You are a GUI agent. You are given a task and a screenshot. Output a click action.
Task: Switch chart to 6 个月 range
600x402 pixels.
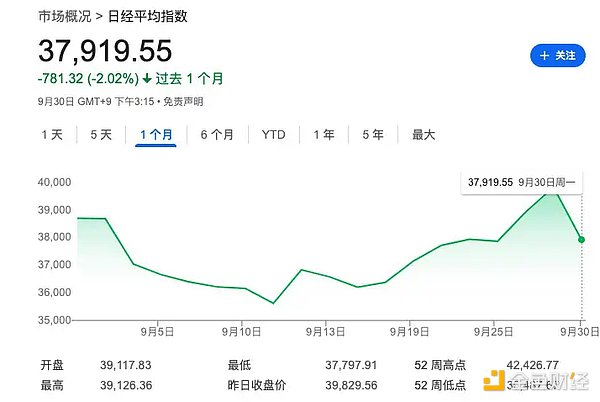point(217,135)
